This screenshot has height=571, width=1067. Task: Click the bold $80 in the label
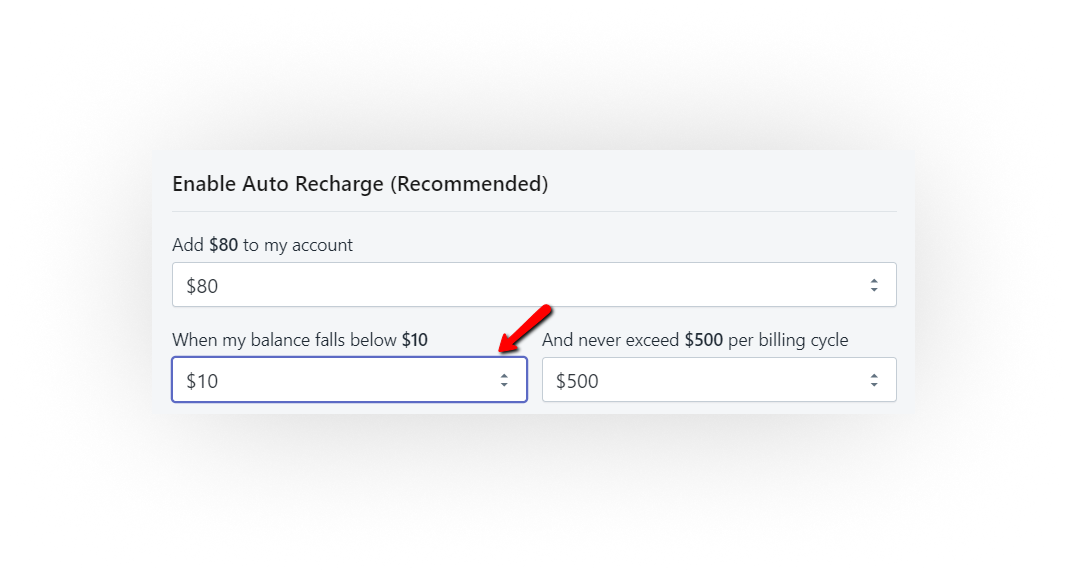click(224, 245)
